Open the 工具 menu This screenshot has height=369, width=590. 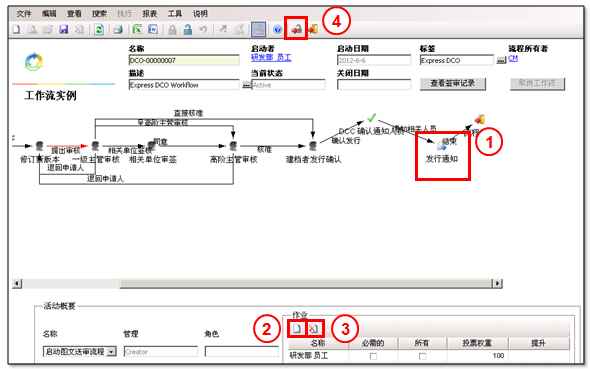[175, 14]
